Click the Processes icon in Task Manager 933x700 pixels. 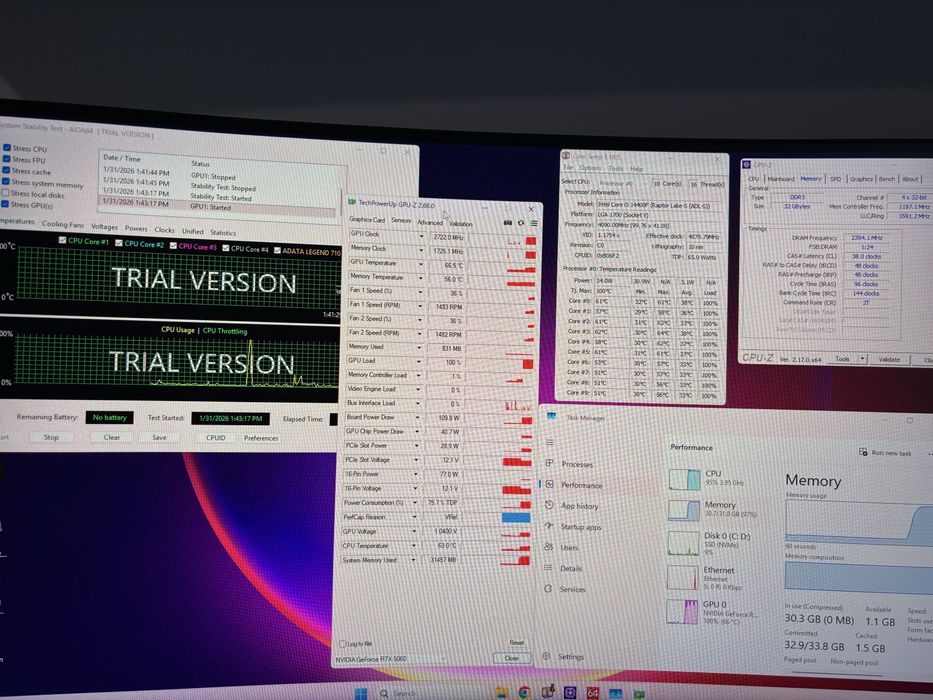(549, 463)
